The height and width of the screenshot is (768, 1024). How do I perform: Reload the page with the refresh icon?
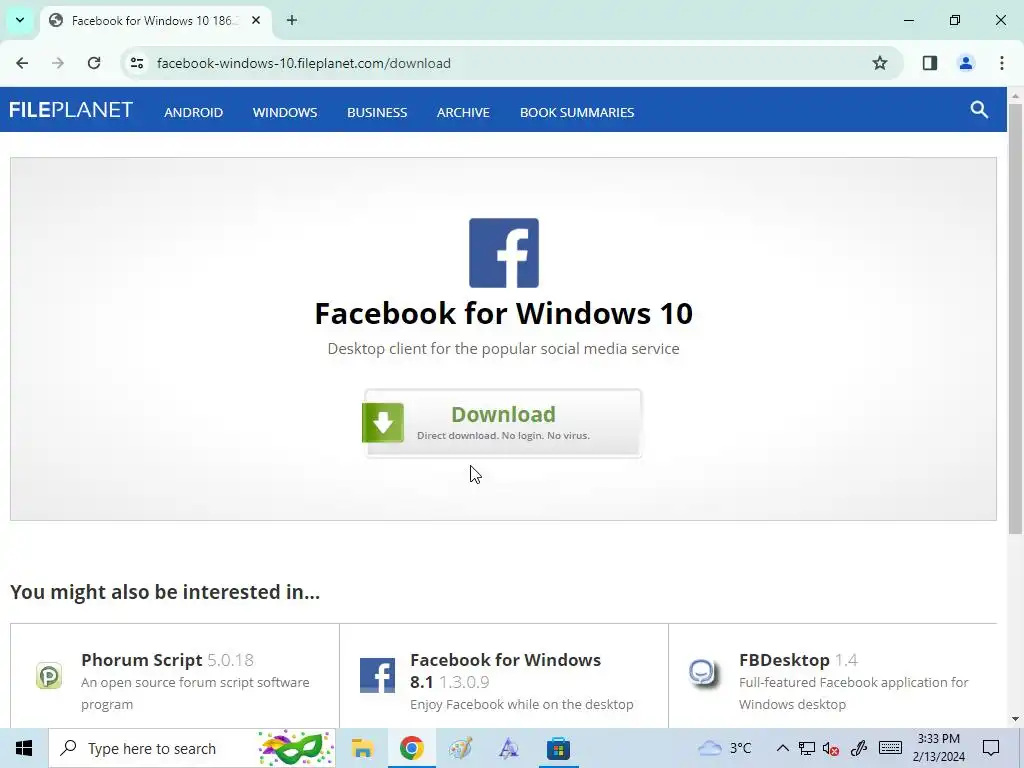(94, 63)
